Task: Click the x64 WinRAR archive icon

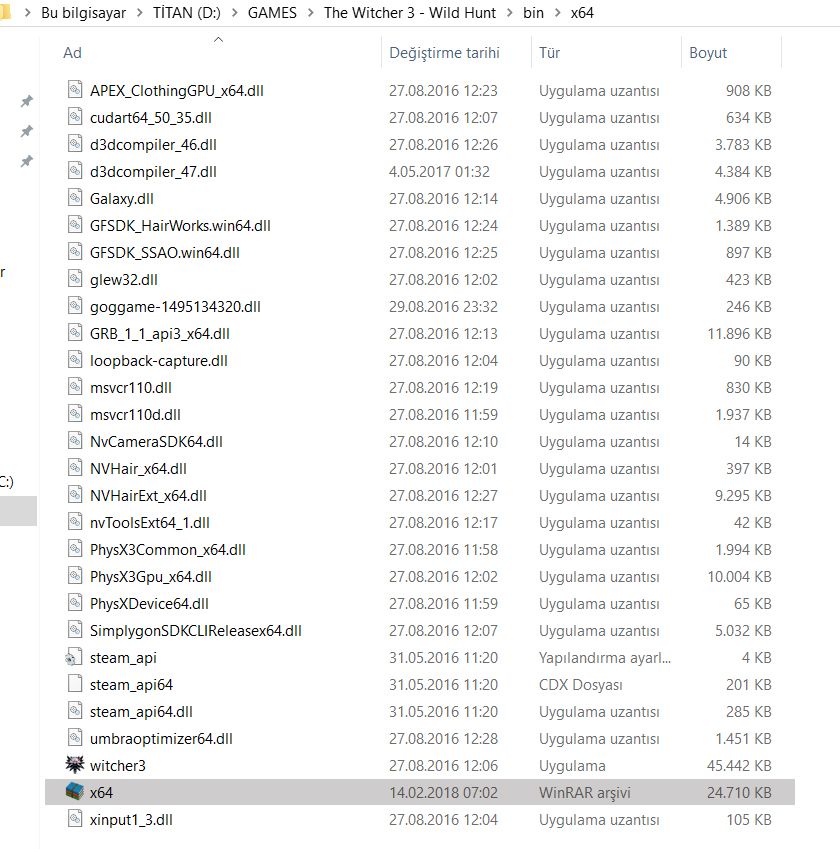Action: pyautogui.click(x=75, y=792)
